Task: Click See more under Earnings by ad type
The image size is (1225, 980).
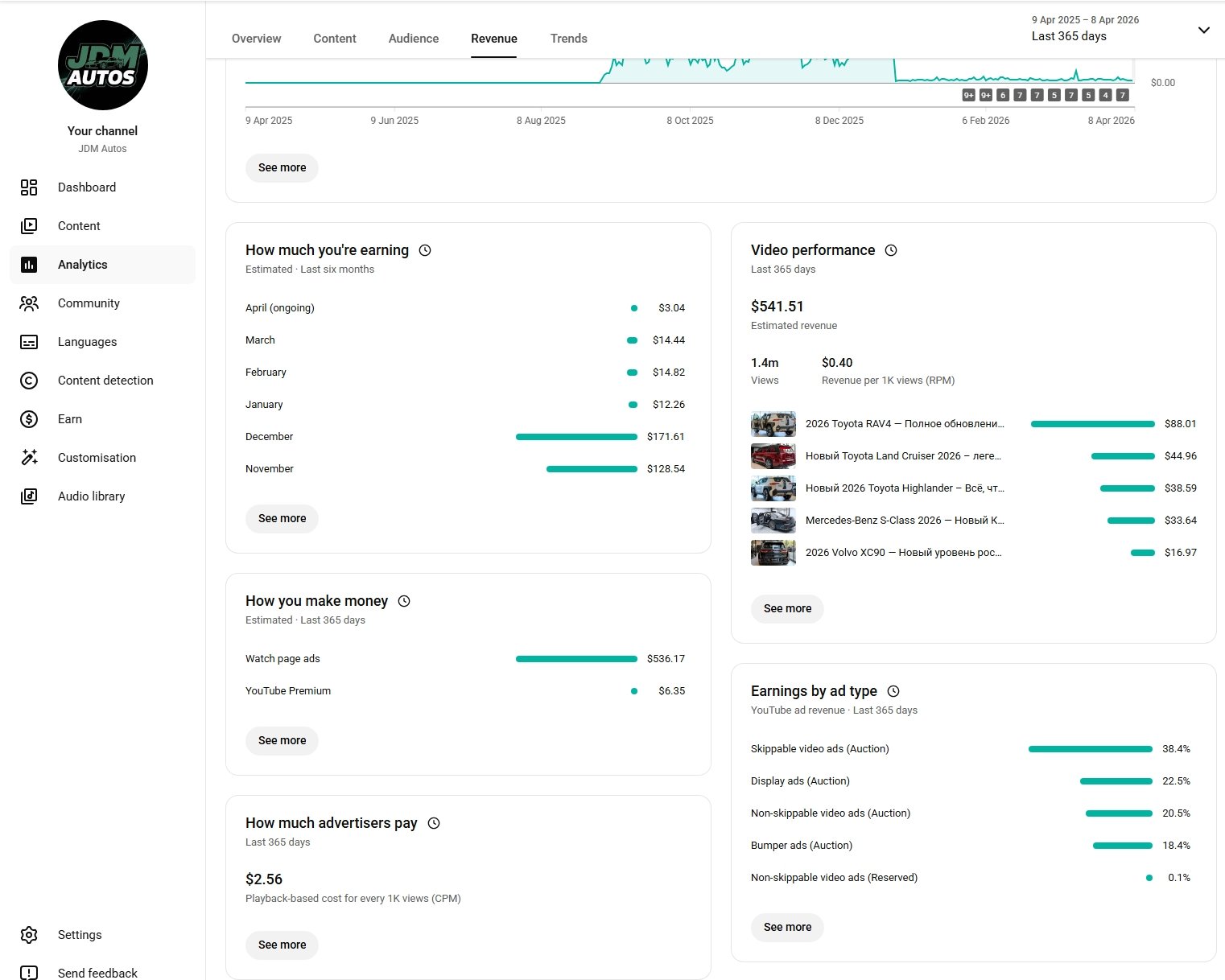Action: tap(787, 927)
